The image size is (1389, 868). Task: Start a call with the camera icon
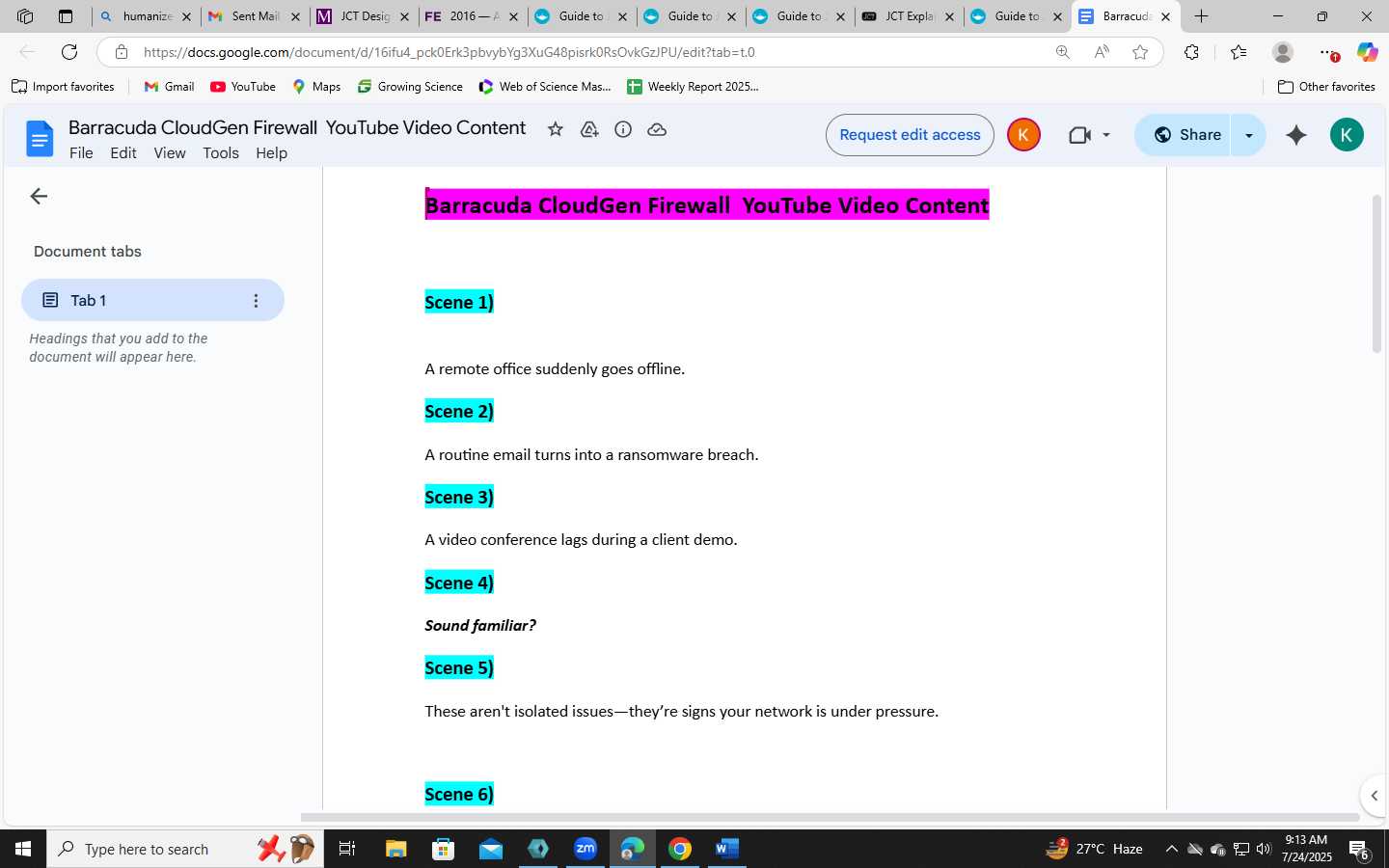pyautogui.click(x=1079, y=135)
